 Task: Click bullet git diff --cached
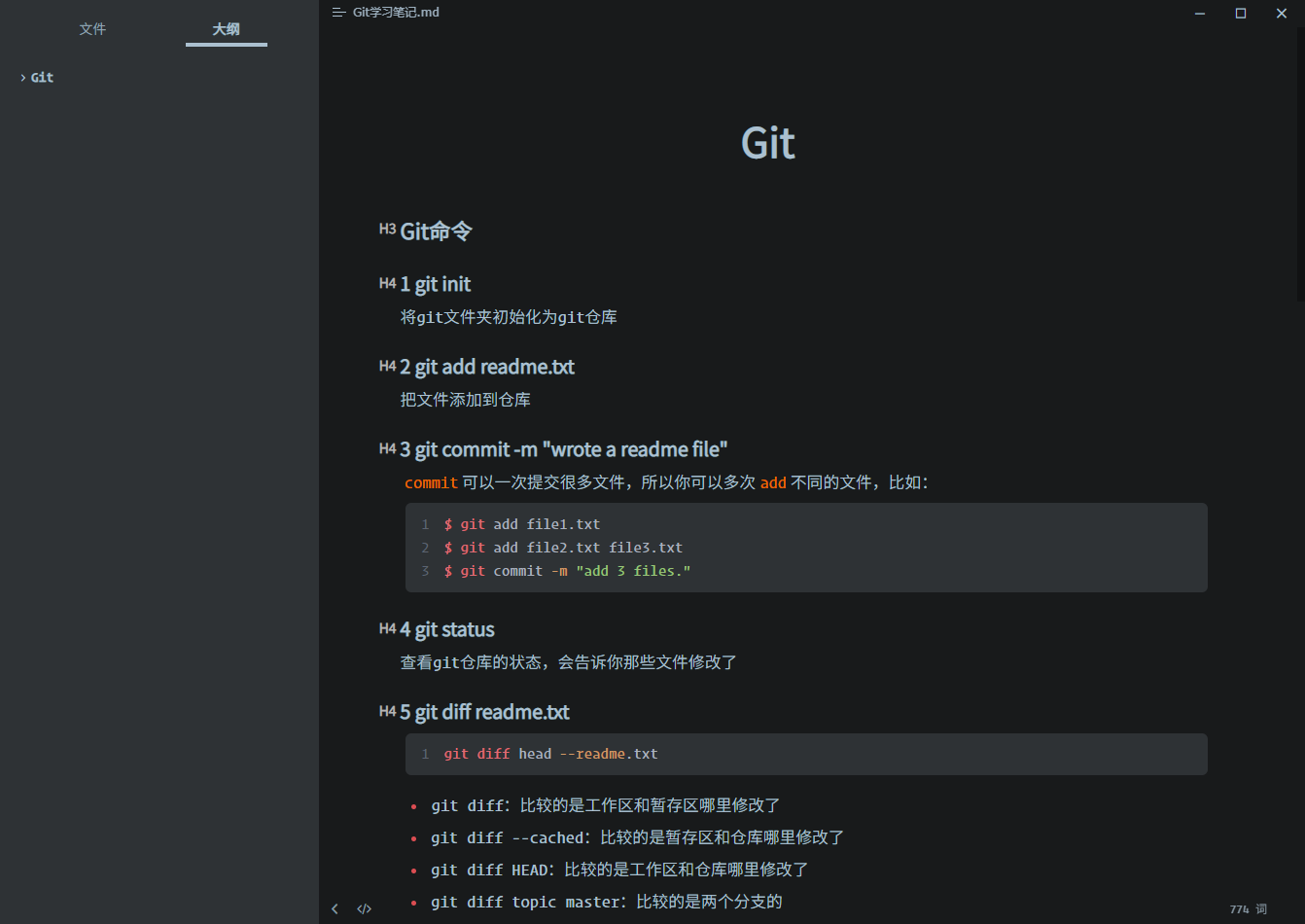point(638,837)
